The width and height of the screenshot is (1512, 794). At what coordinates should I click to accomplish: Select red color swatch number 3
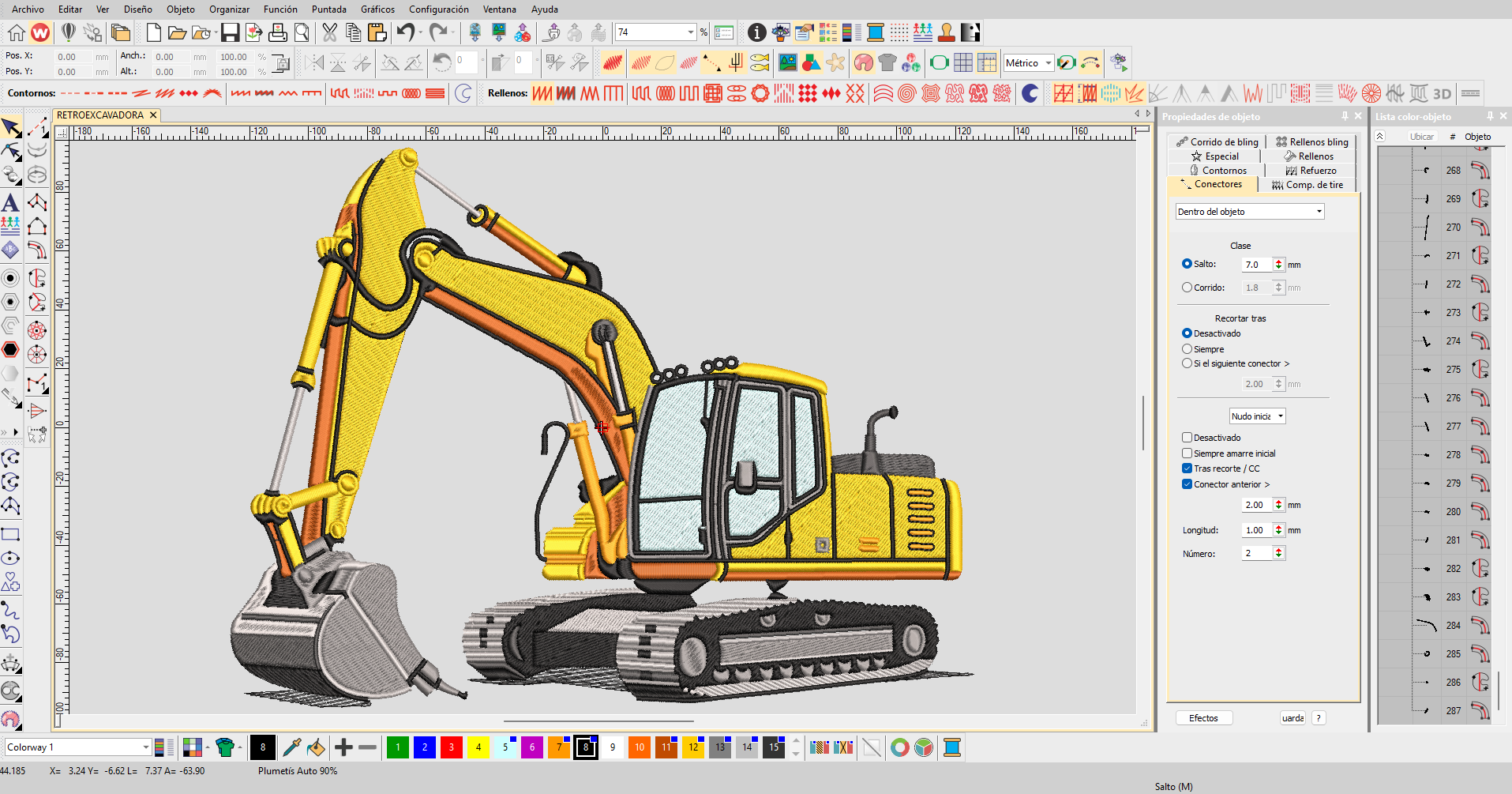tap(452, 747)
